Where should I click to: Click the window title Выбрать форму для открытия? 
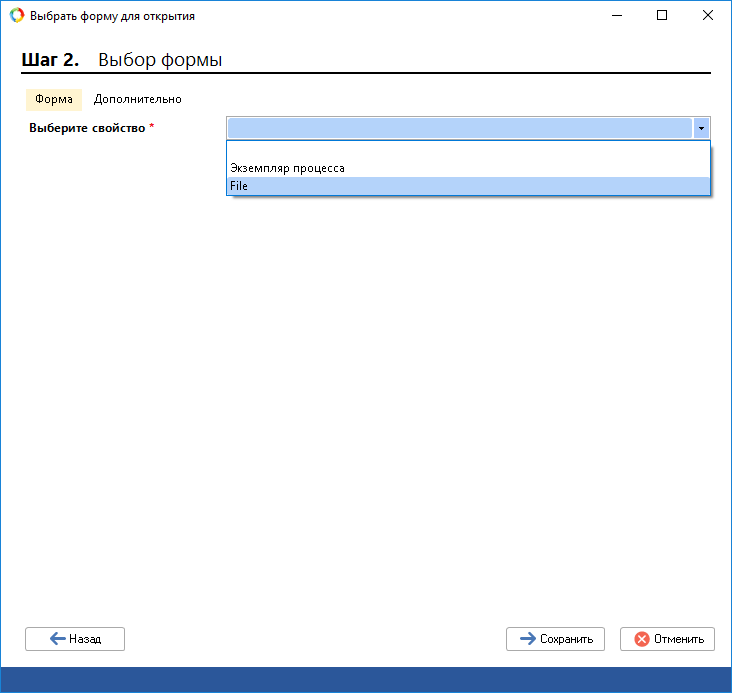[112, 16]
